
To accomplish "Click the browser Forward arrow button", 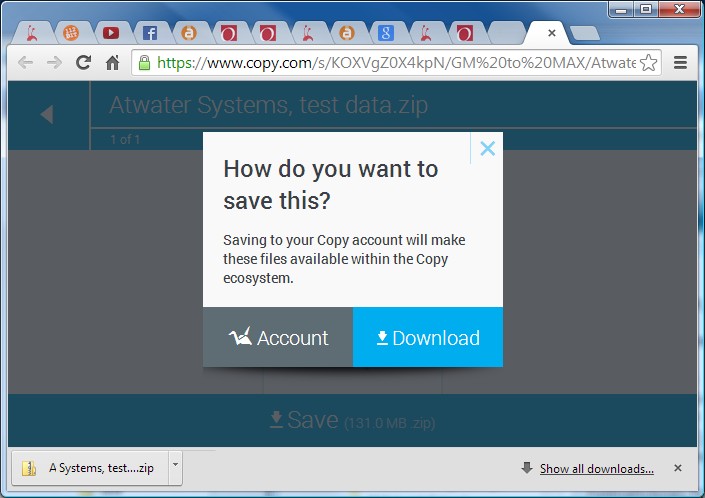I will (54, 62).
